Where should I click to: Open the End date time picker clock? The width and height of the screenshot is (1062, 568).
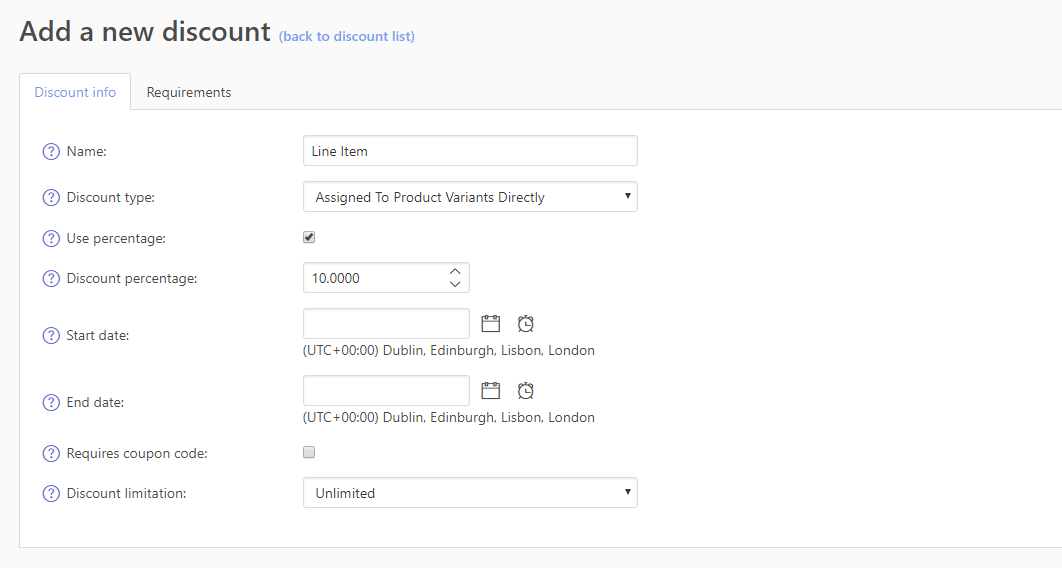[525, 390]
